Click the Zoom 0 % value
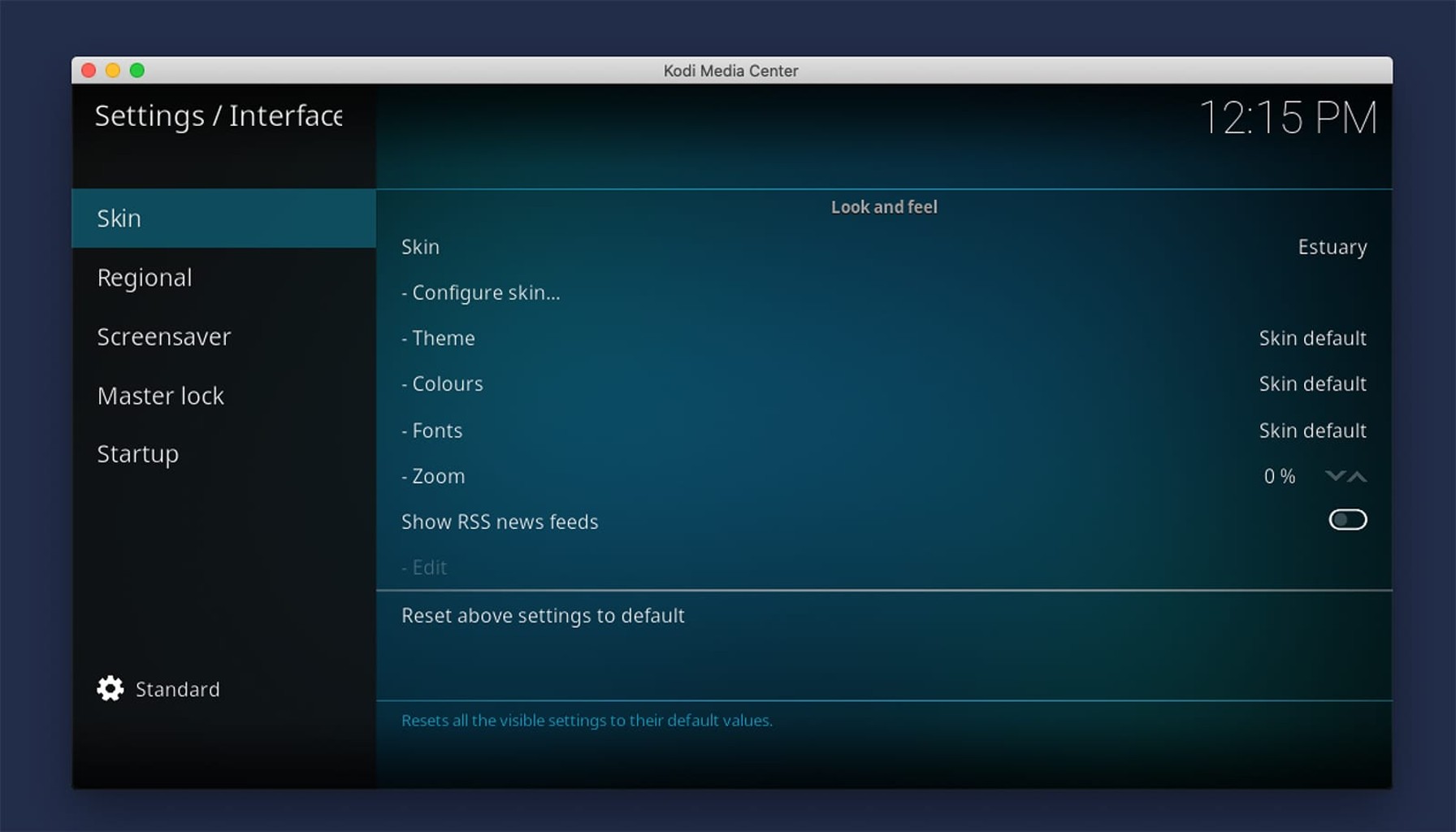The width and height of the screenshot is (1456, 832). click(x=1280, y=476)
